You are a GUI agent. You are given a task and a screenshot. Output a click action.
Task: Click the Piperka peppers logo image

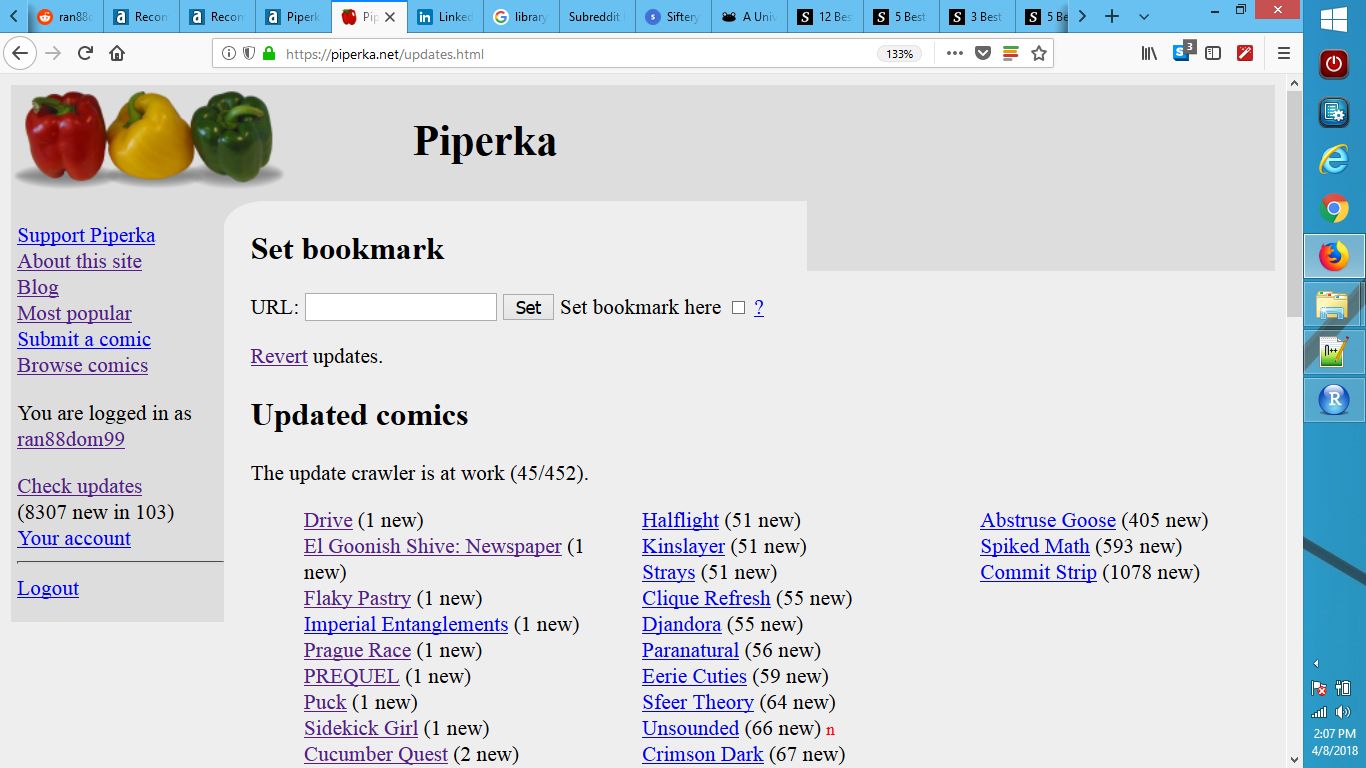[149, 138]
